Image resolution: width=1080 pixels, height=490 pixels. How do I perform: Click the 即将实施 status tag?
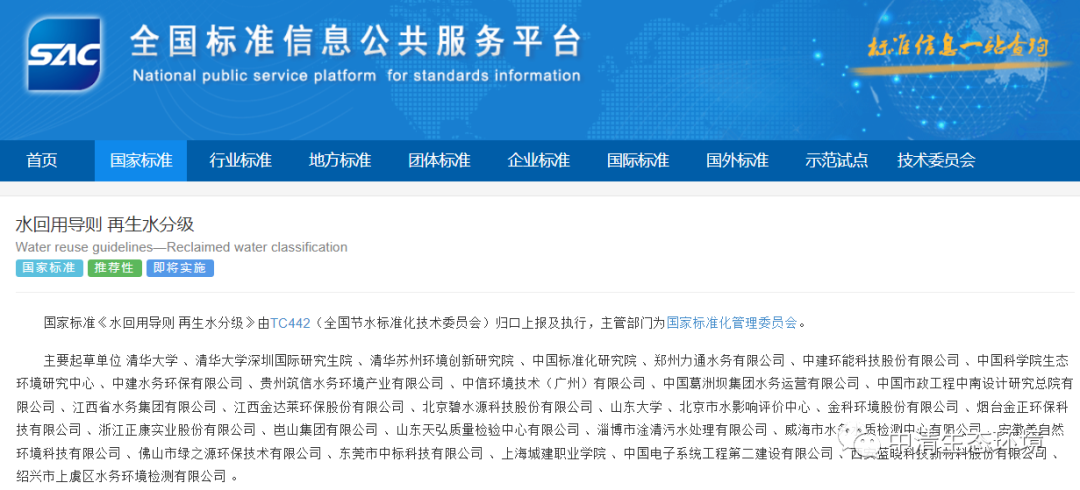[180, 268]
